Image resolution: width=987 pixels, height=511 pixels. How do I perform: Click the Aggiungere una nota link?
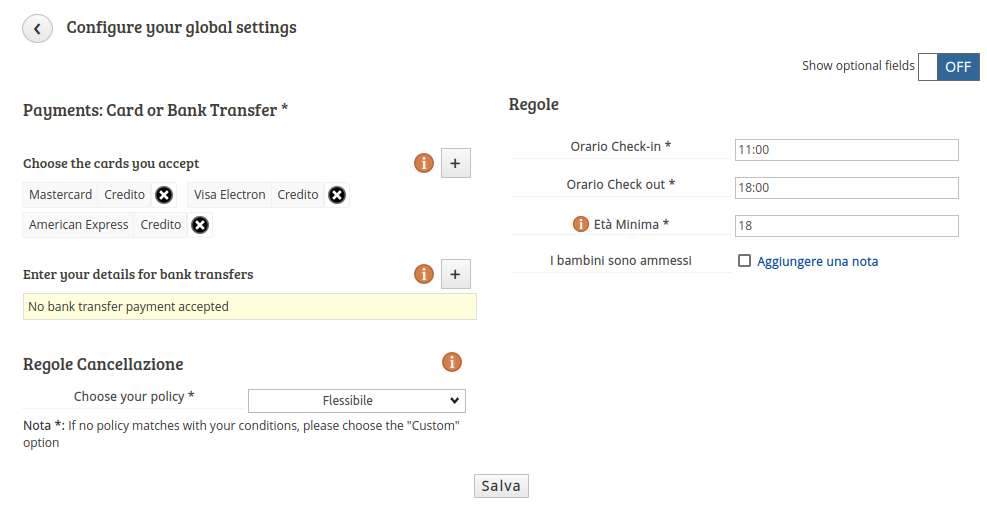(817, 262)
